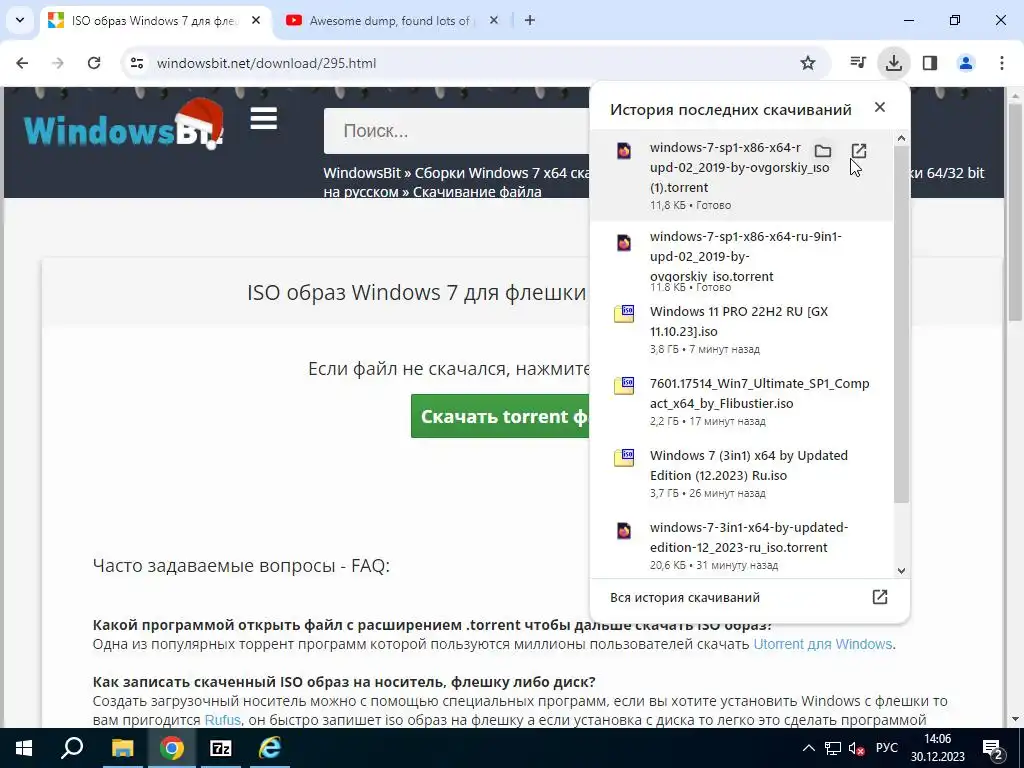
Task: Click the ovgorskiy_iso.torrent file icon
Action: click(x=624, y=243)
